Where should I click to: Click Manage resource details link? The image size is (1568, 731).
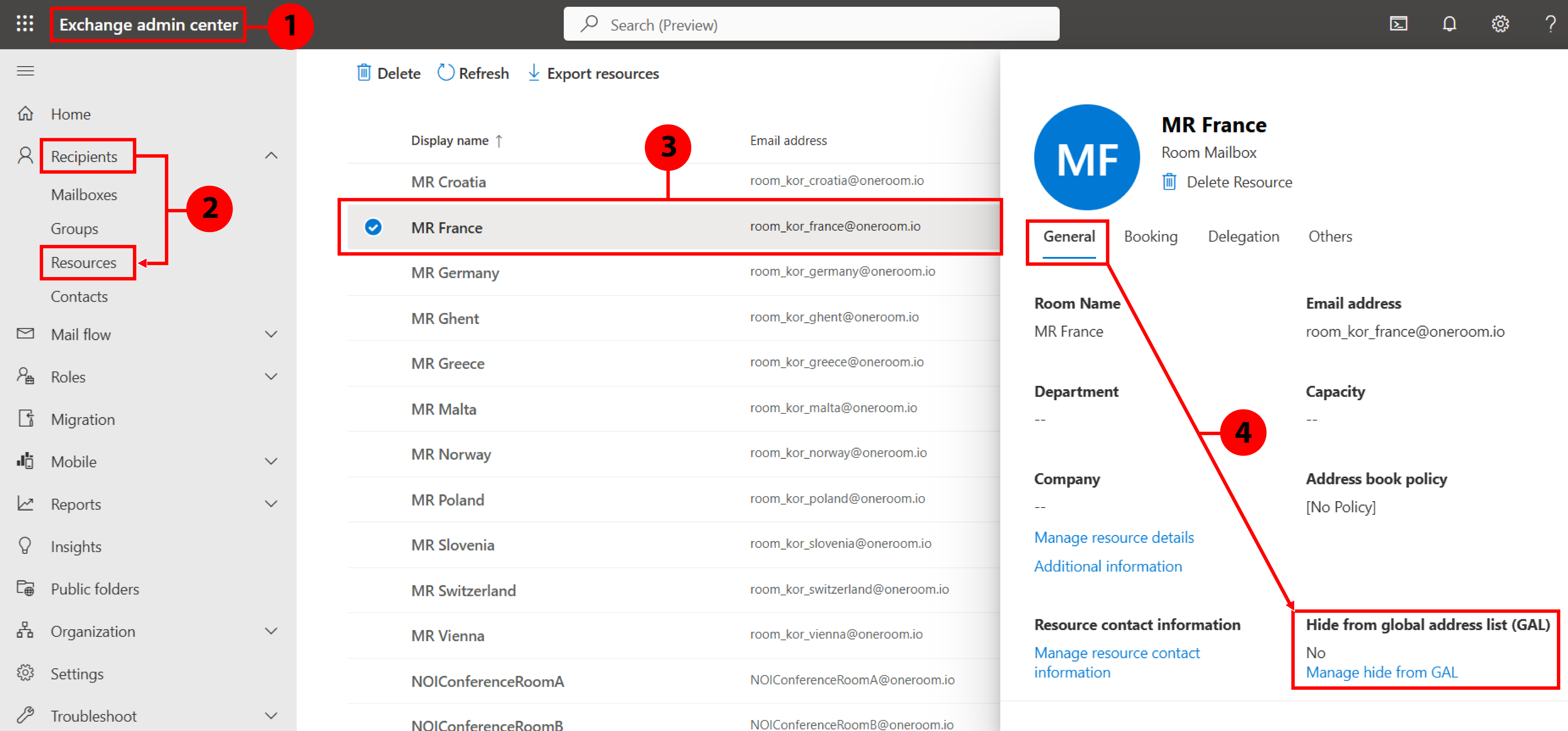(x=1114, y=537)
